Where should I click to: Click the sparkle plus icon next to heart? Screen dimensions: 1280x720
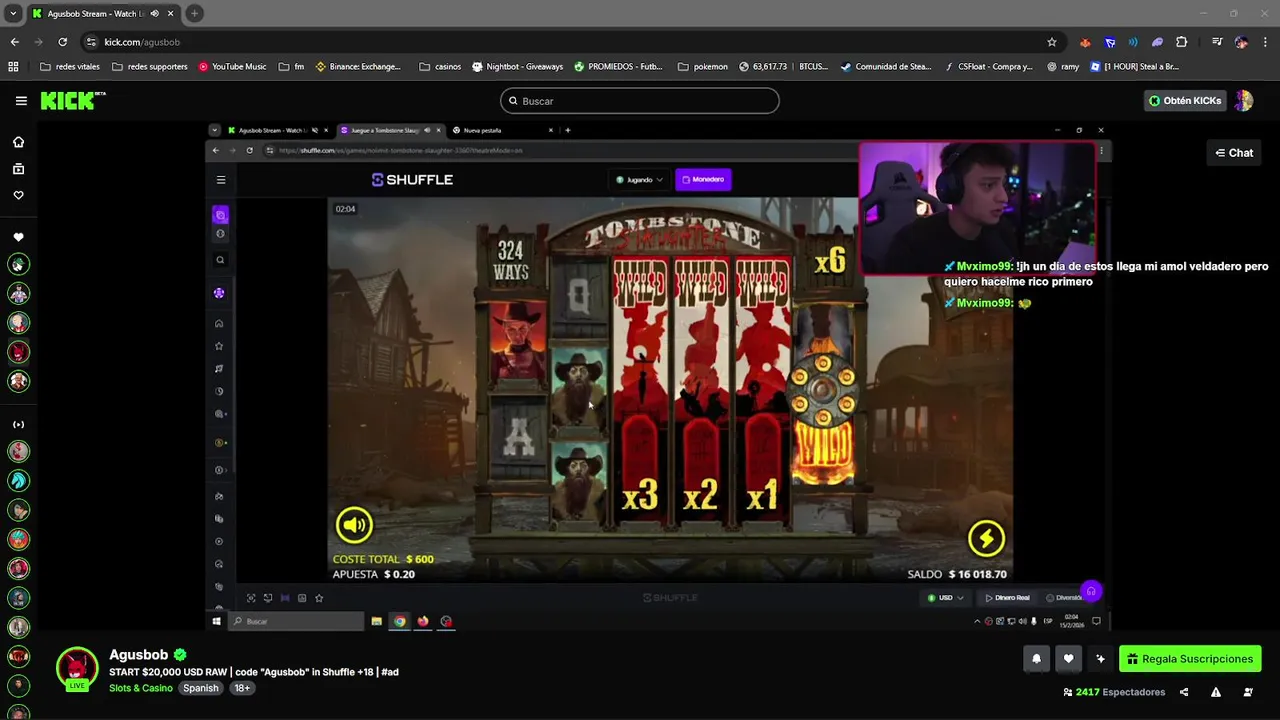1100,659
